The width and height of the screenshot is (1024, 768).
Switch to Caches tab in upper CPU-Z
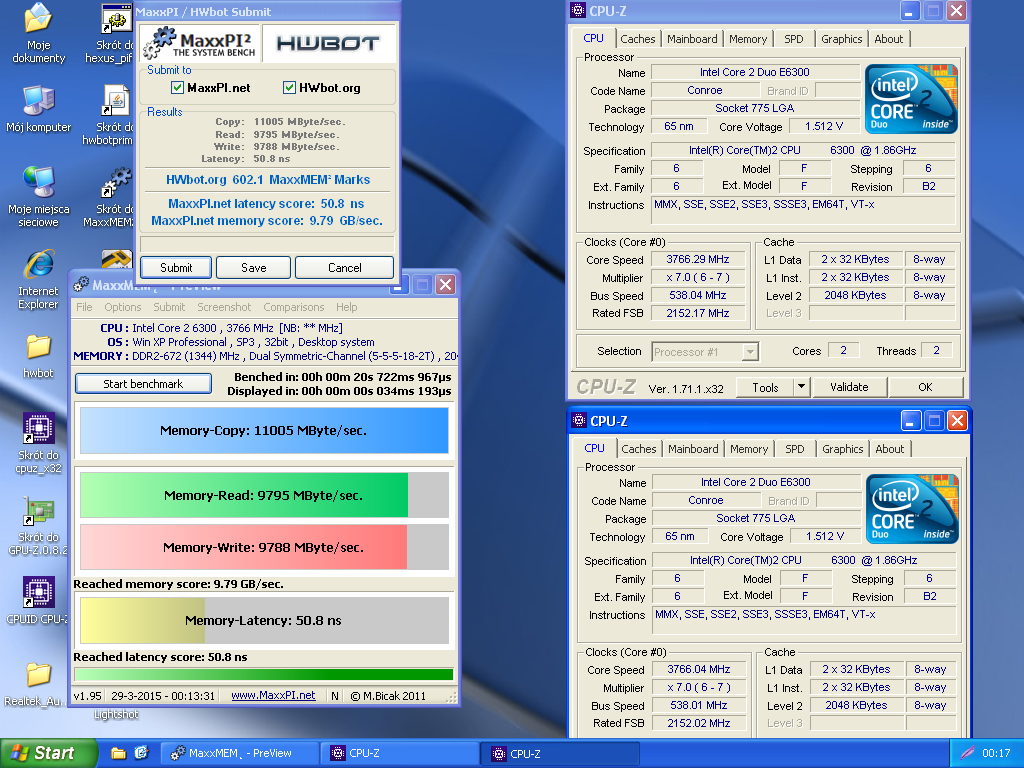pos(637,39)
